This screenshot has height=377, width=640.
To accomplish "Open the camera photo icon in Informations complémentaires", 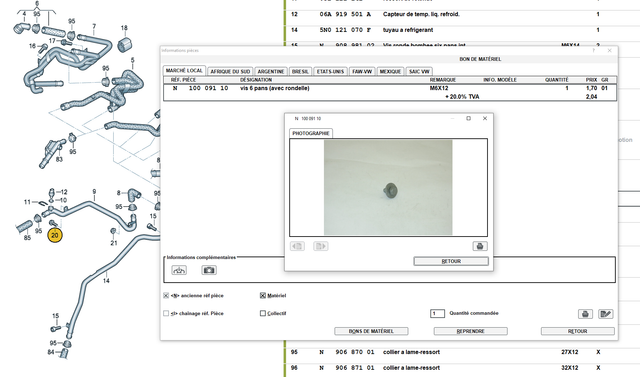I will pos(209,270).
